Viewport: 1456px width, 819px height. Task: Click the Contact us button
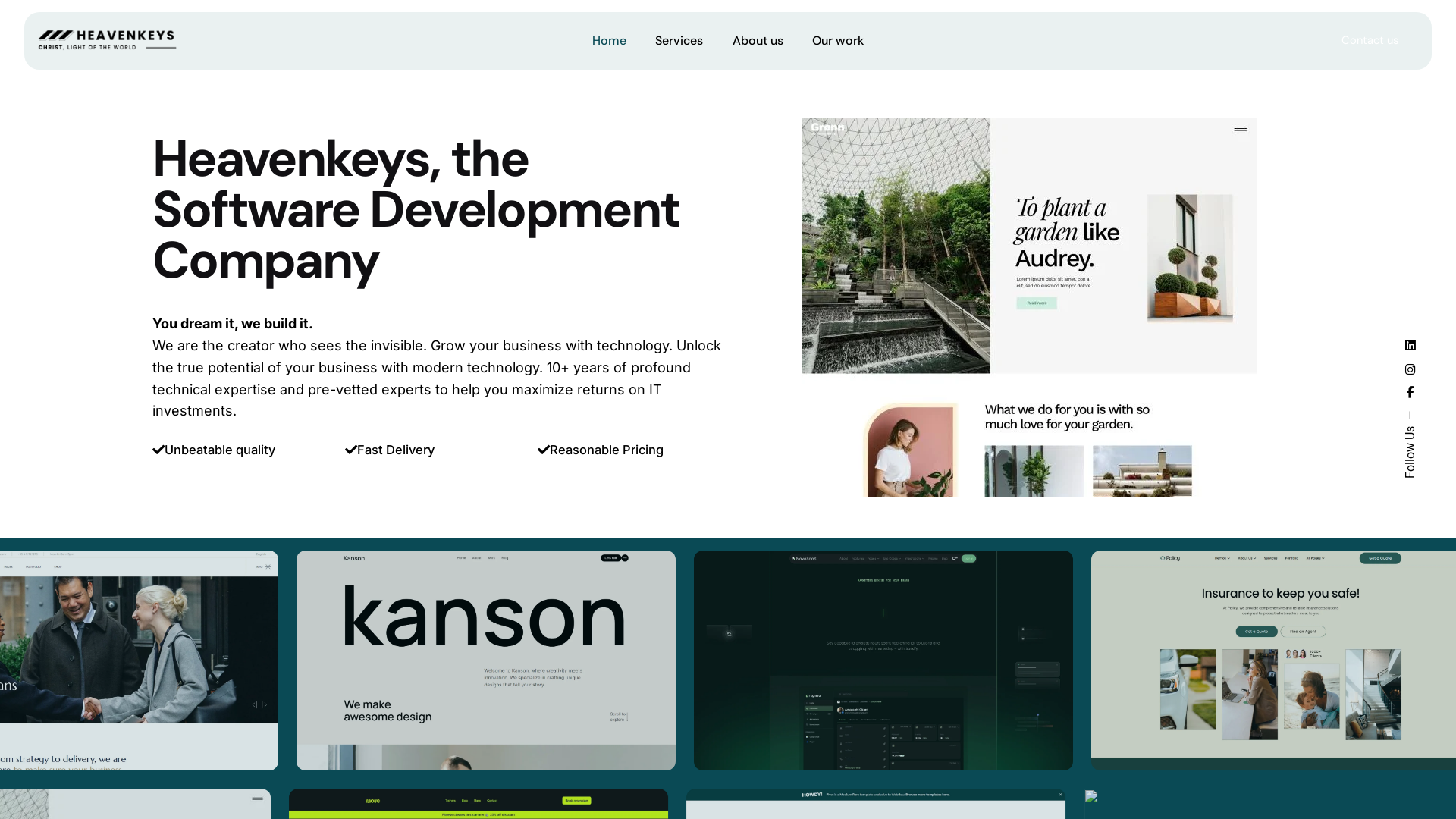click(x=1369, y=41)
